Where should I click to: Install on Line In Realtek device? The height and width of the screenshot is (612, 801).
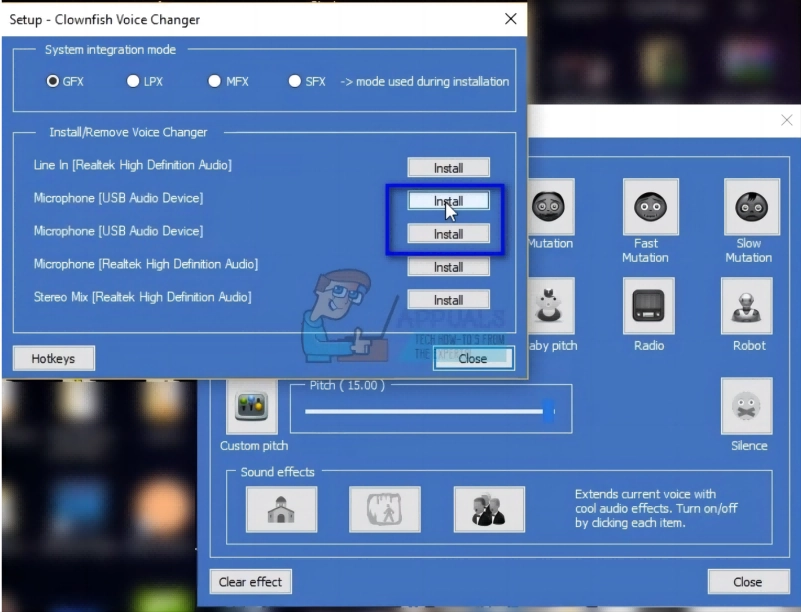(449, 168)
